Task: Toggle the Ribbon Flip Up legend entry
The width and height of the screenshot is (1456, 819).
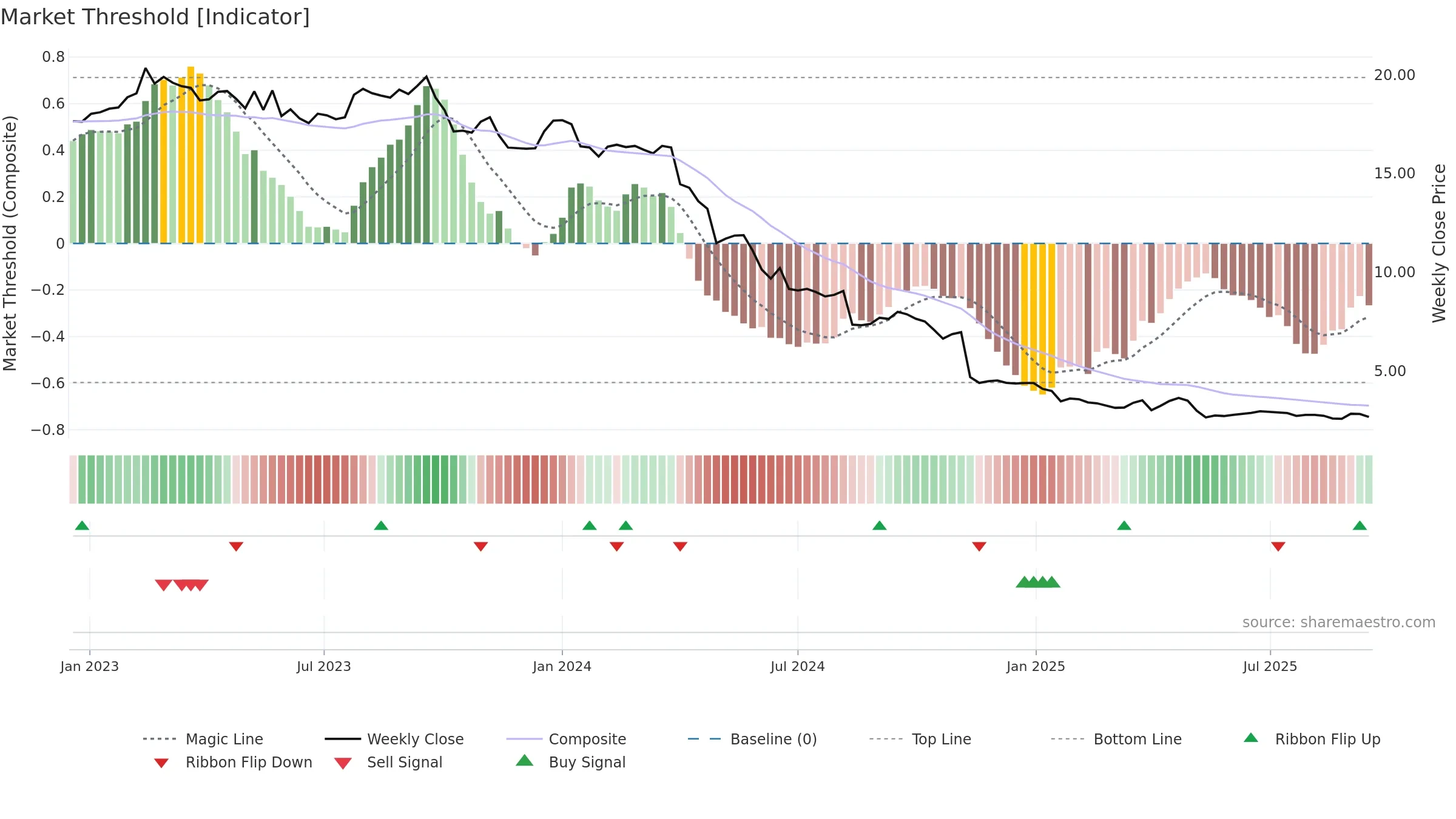Action: click(x=1312, y=739)
